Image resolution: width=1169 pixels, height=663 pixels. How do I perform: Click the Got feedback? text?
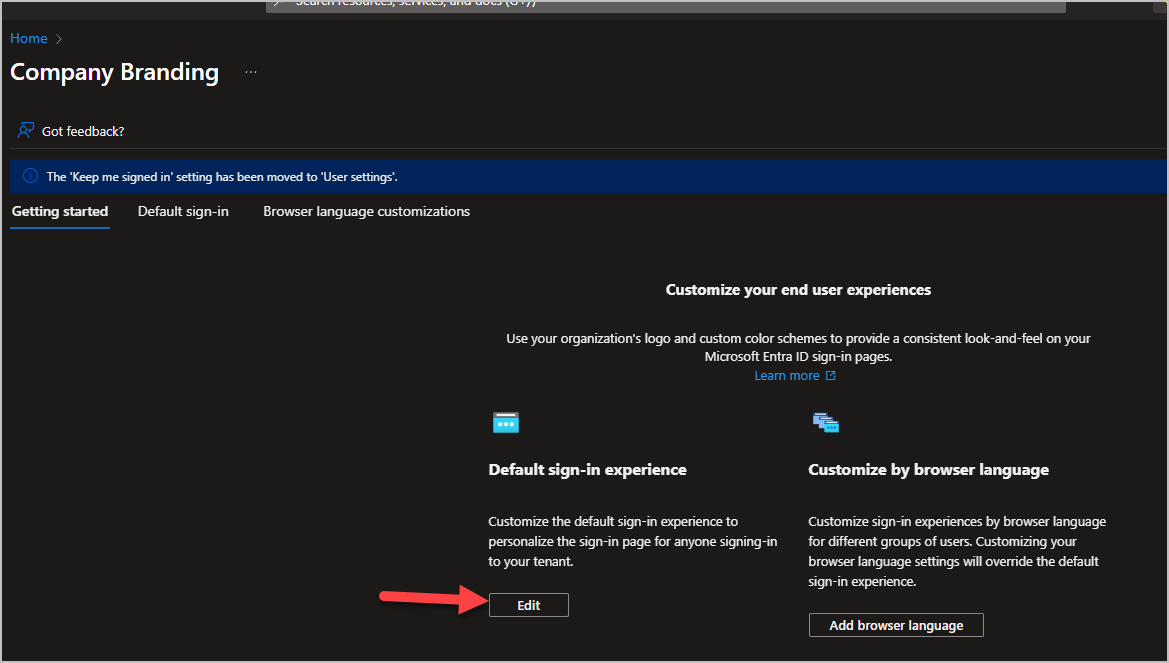click(x=83, y=131)
